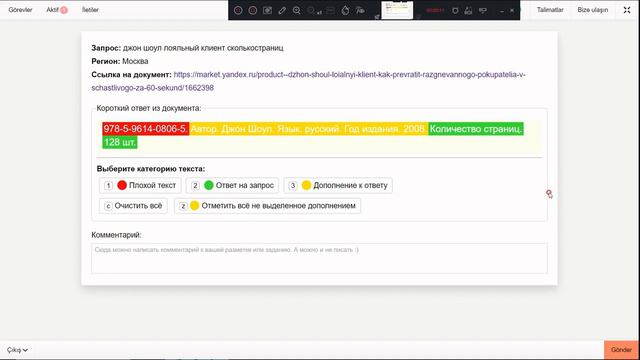Click the red-highlighted ISBN text 978-5-9614-0806-5

click(x=145, y=129)
